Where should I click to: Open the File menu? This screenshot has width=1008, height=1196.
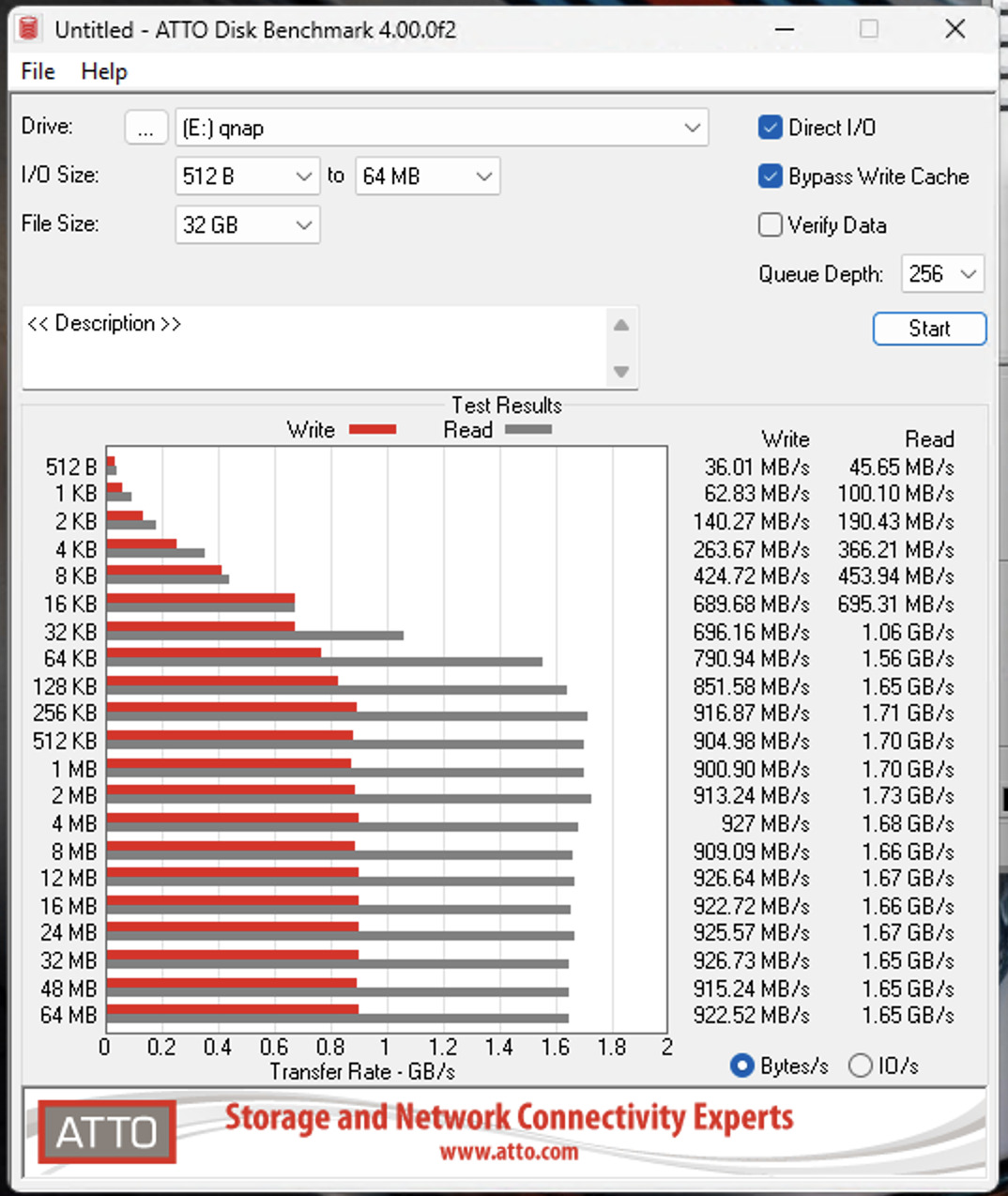(38, 71)
